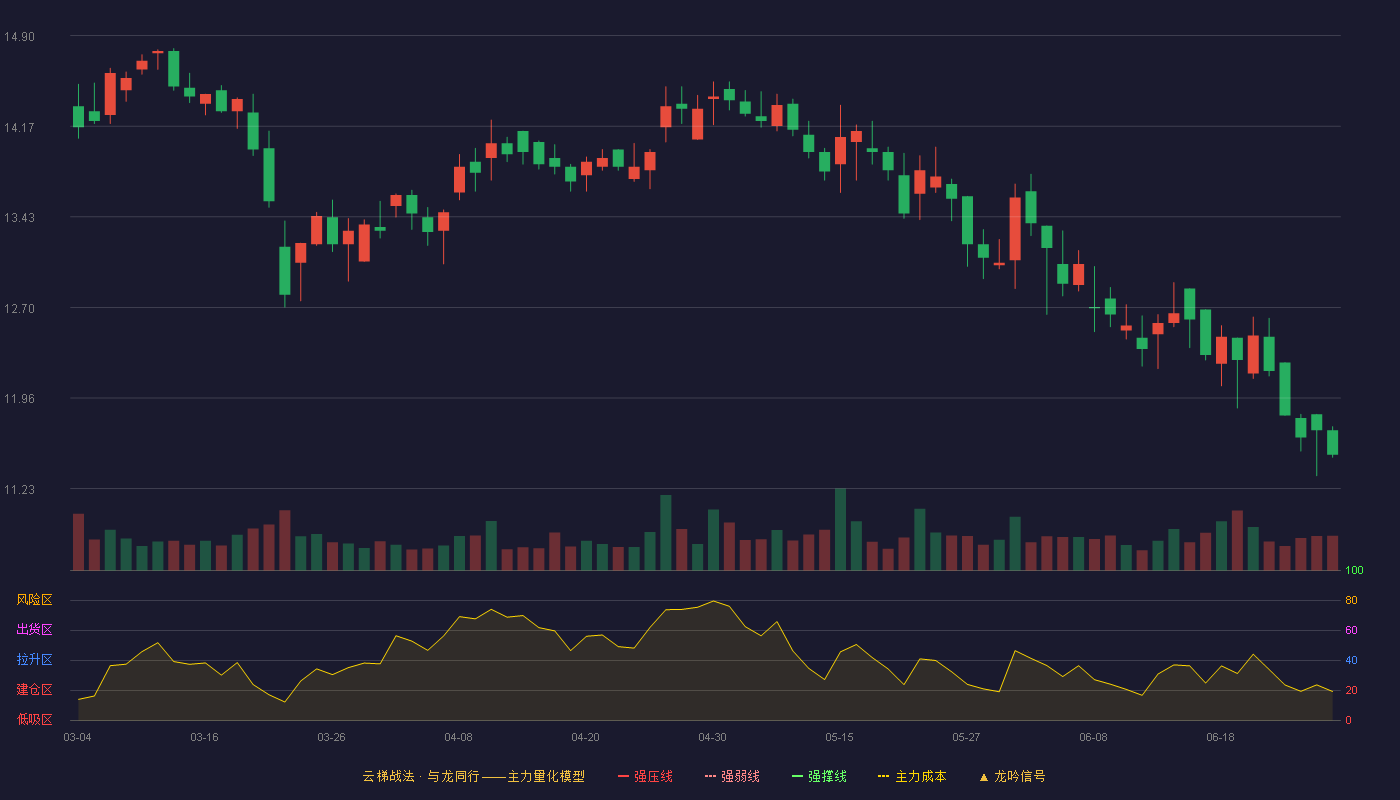Click the green dash icon before 强撑线

[798, 776]
